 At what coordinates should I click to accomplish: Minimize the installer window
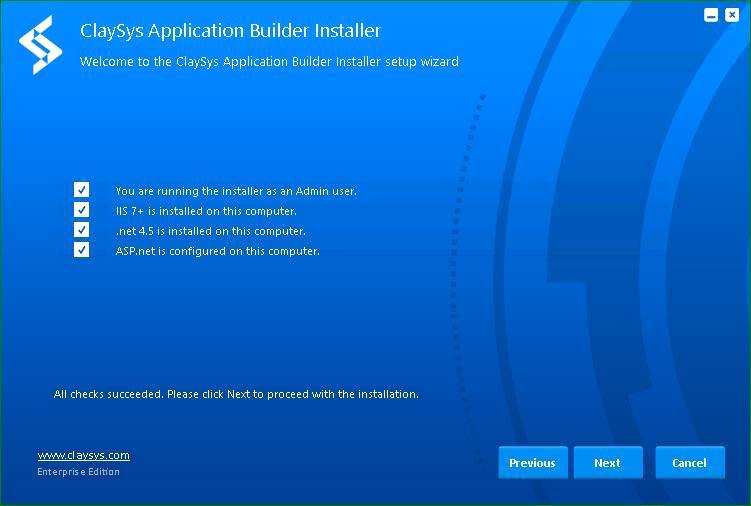pos(711,15)
